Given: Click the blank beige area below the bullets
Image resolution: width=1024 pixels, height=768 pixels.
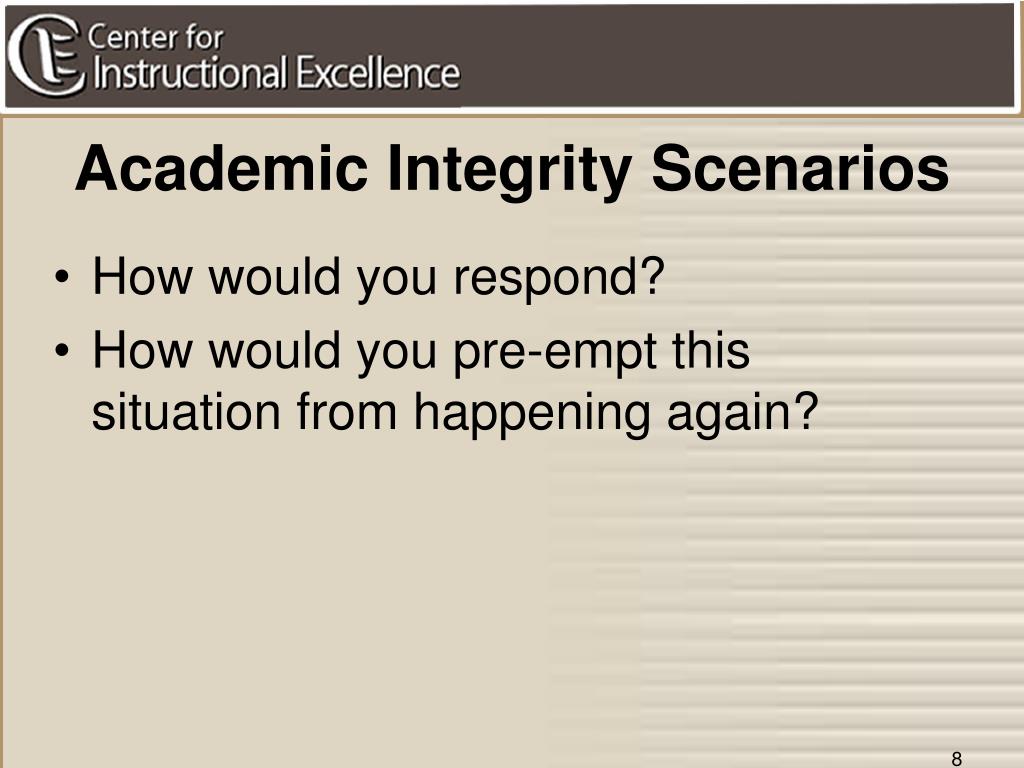Looking at the screenshot, I should (x=294, y=588).
